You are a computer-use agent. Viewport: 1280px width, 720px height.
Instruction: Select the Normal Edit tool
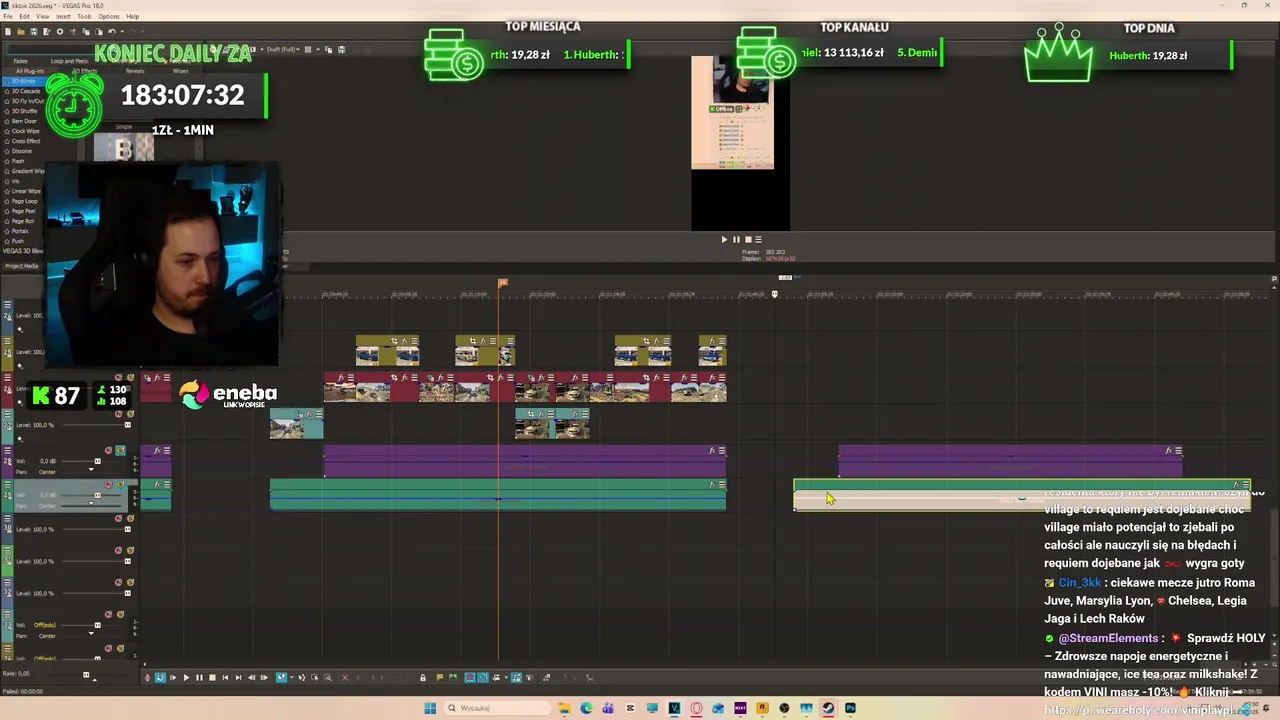click(x=281, y=677)
